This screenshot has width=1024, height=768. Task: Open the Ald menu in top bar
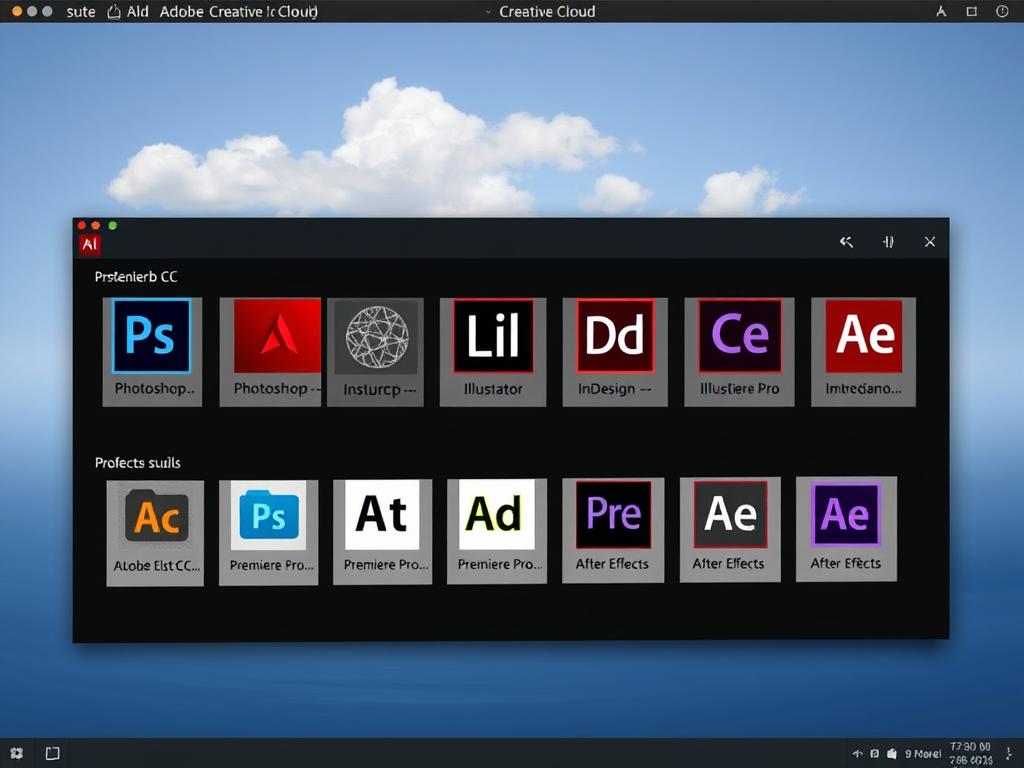138,12
